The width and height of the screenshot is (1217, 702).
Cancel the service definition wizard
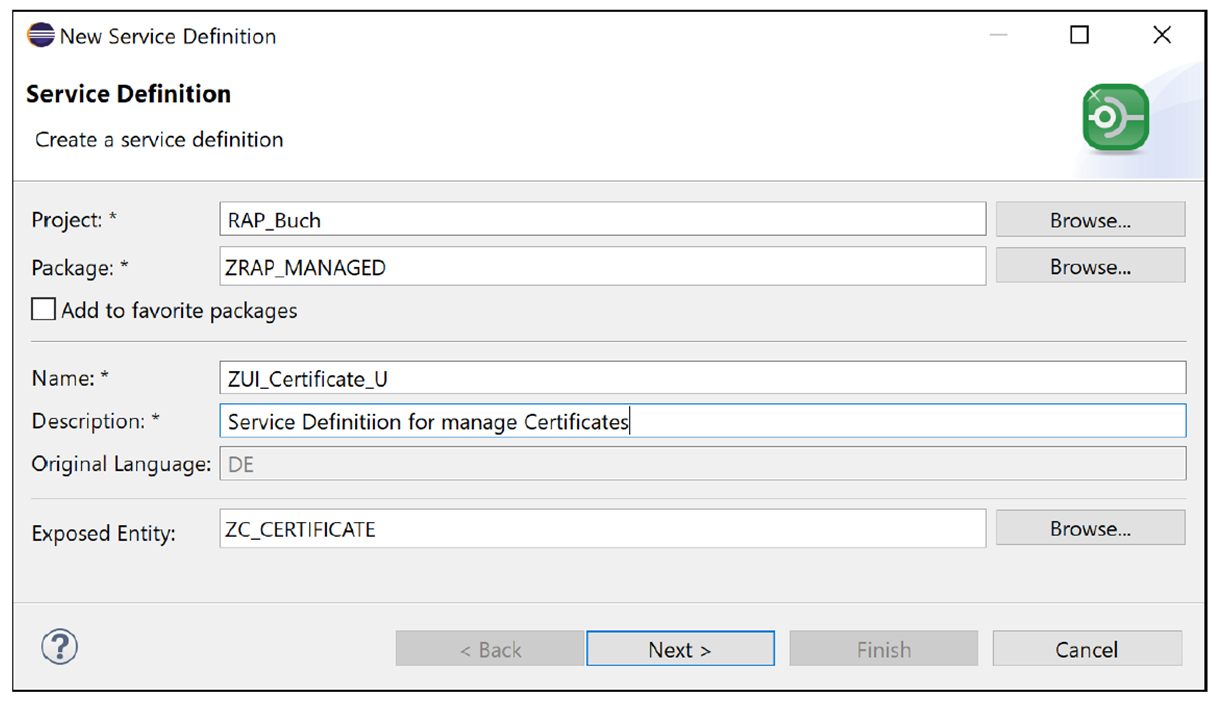pyautogui.click(x=1086, y=648)
